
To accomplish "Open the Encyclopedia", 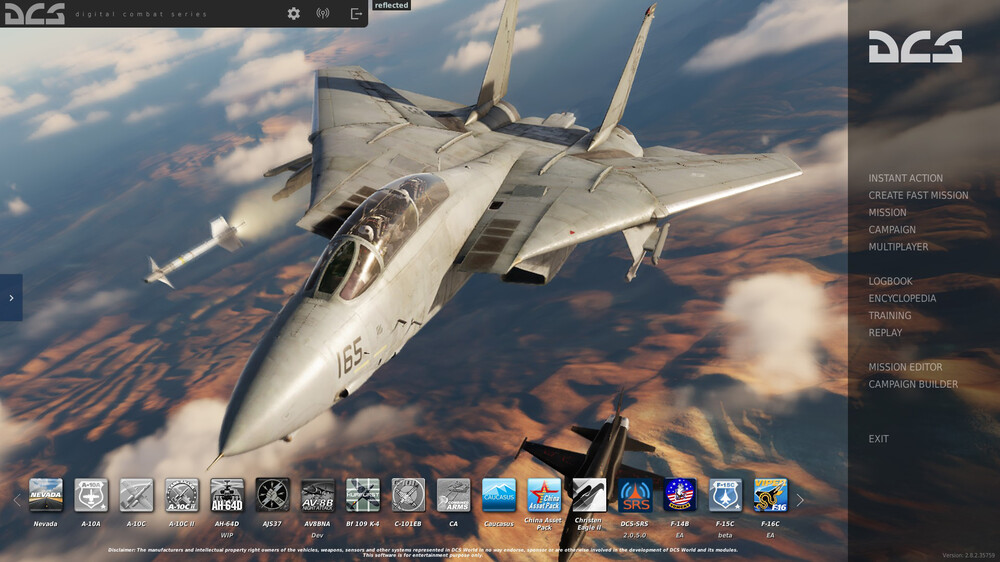I will pos(902,299).
